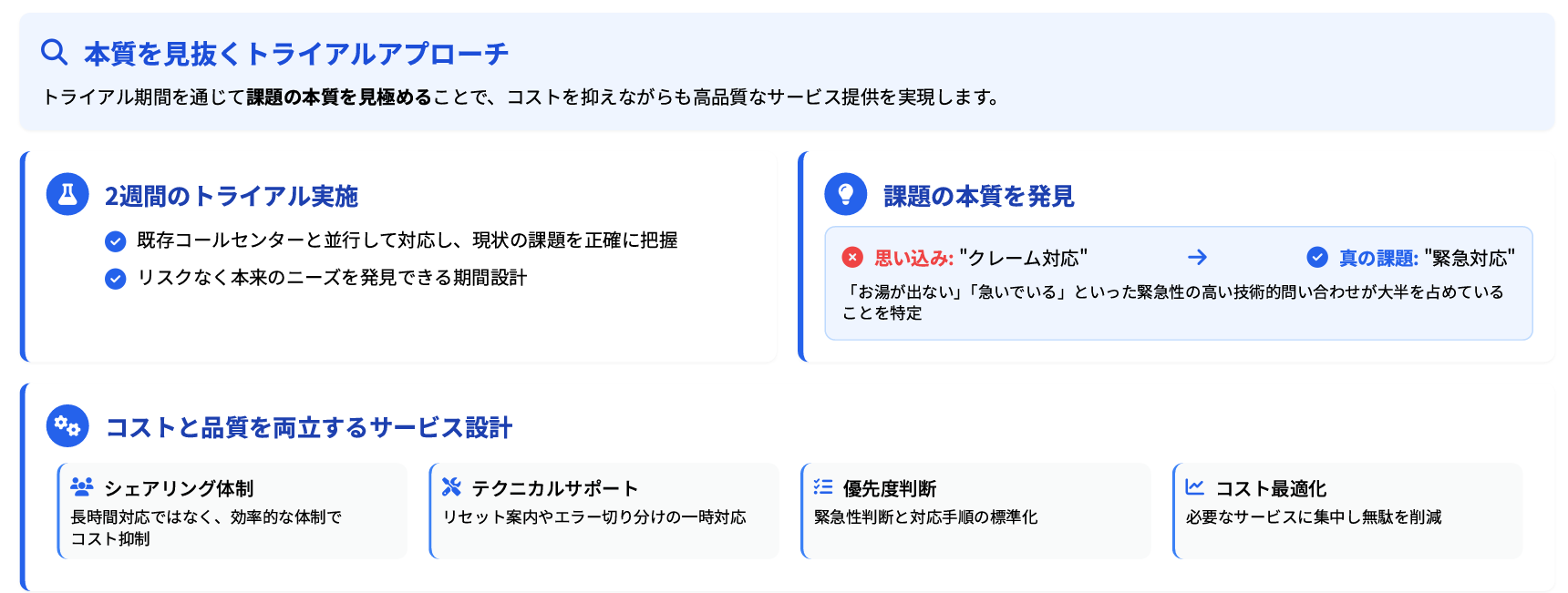Click the tools icon next to テクニカルサポート
The image size is (1568, 593).
coord(451,487)
